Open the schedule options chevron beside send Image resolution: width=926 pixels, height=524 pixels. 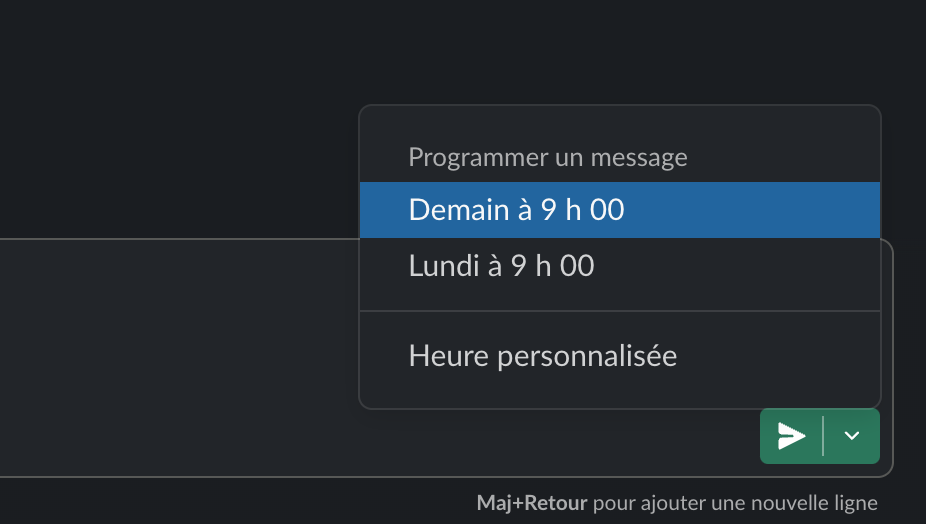click(852, 436)
